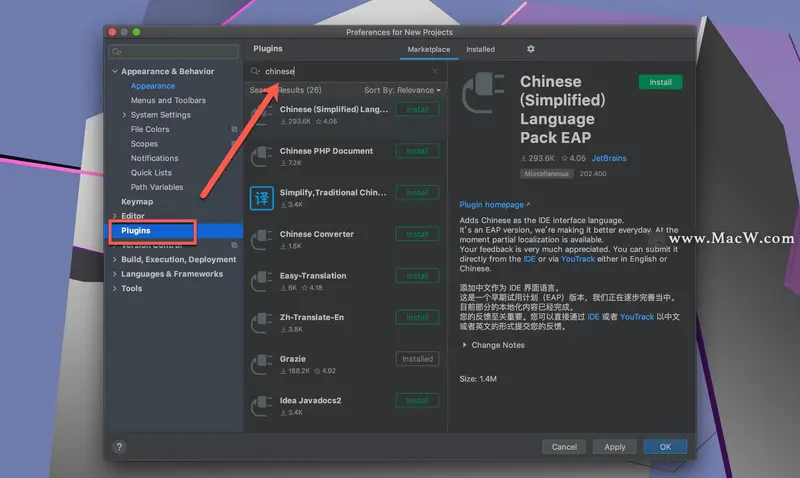Open Quick Lists settings

click(x=151, y=173)
